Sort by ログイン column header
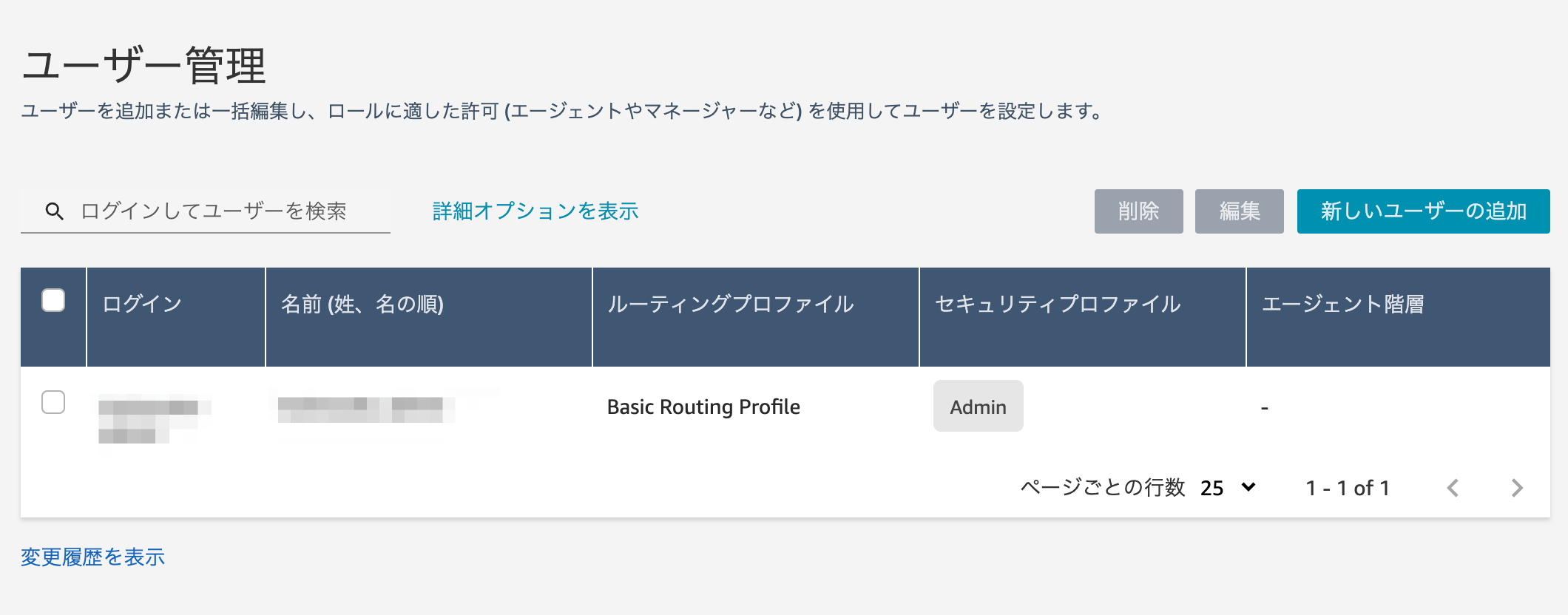 tap(142, 304)
